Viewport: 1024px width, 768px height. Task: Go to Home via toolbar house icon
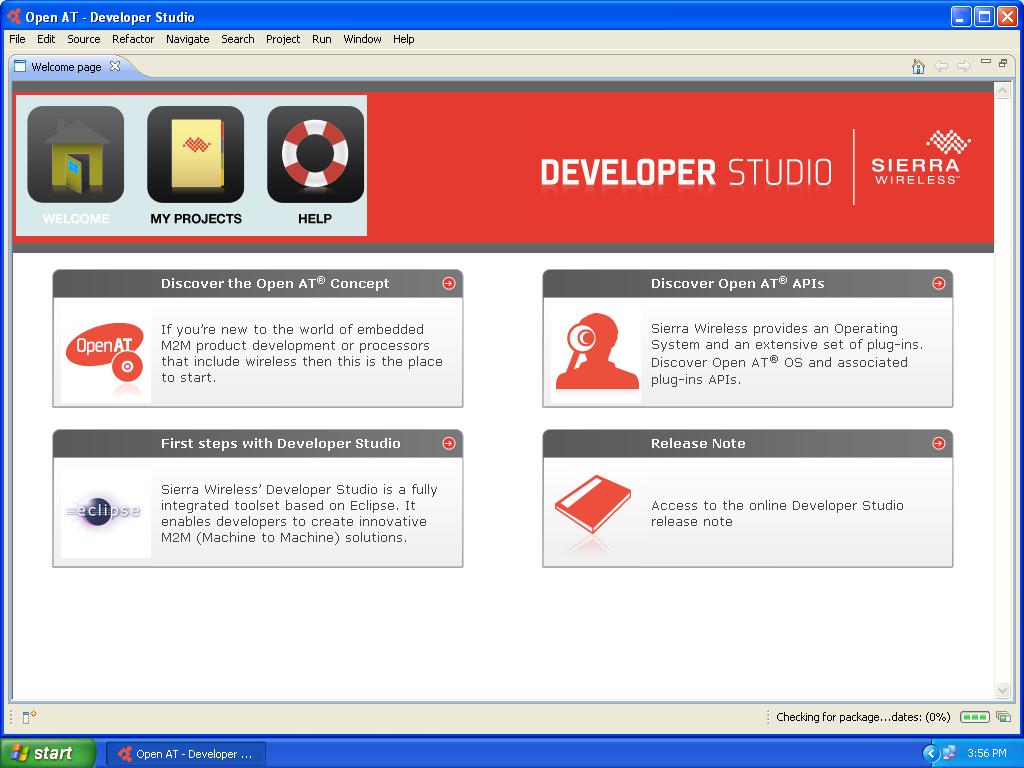(918, 66)
